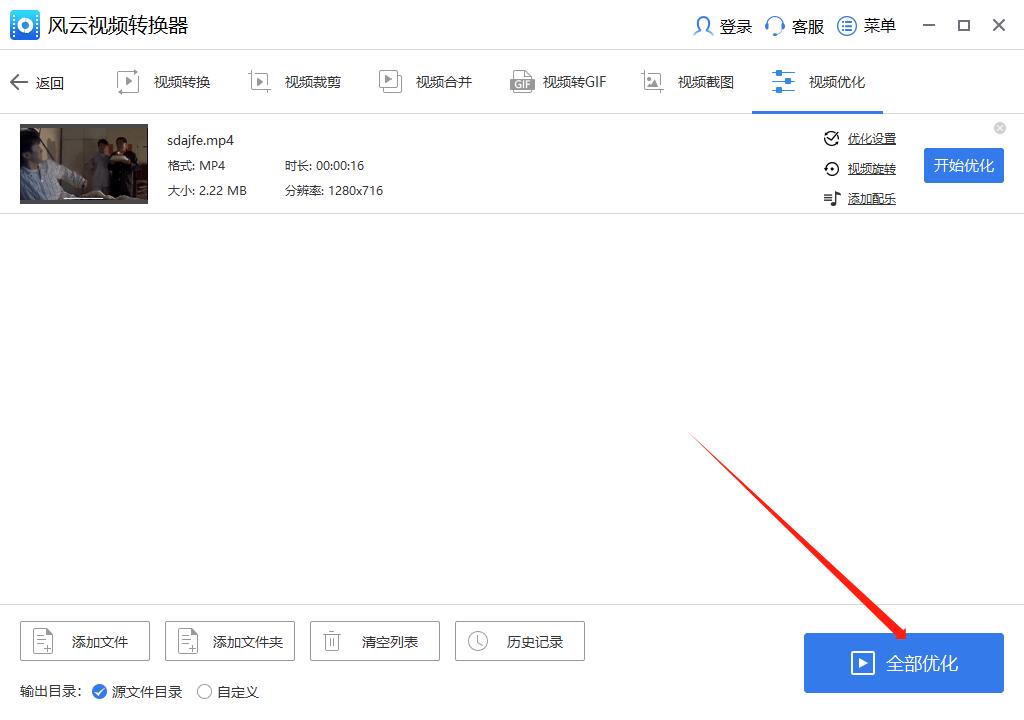Click 添加文件 to add a file
The width and height of the screenshot is (1024, 720).
pyautogui.click(x=84, y=641)
